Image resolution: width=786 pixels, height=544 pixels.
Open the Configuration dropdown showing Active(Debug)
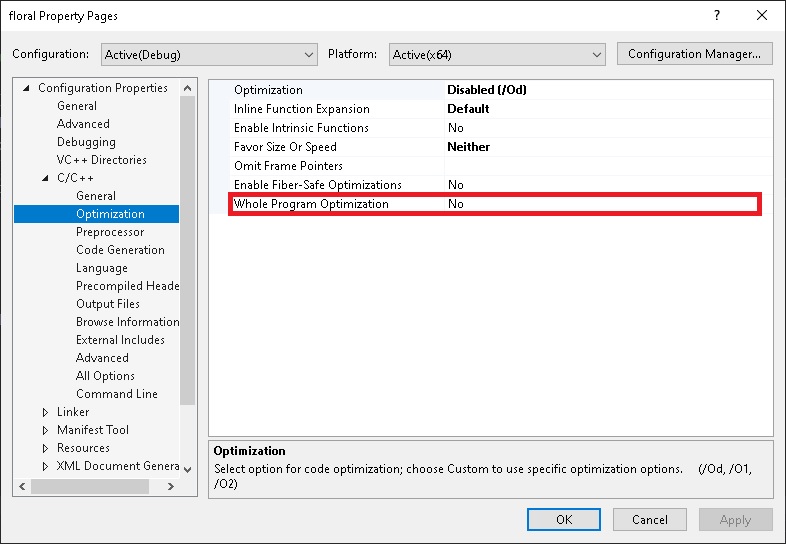tap(209, 55)
